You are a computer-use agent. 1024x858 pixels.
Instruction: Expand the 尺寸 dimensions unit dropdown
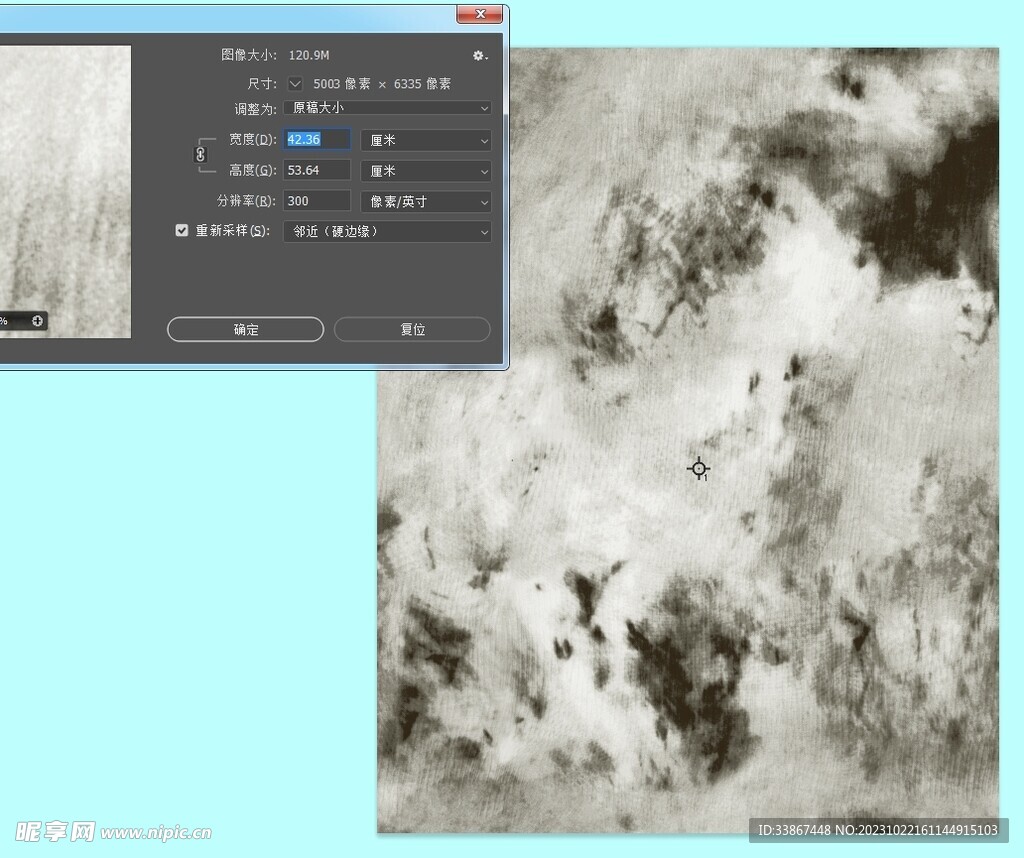click(x=295, y=84)
